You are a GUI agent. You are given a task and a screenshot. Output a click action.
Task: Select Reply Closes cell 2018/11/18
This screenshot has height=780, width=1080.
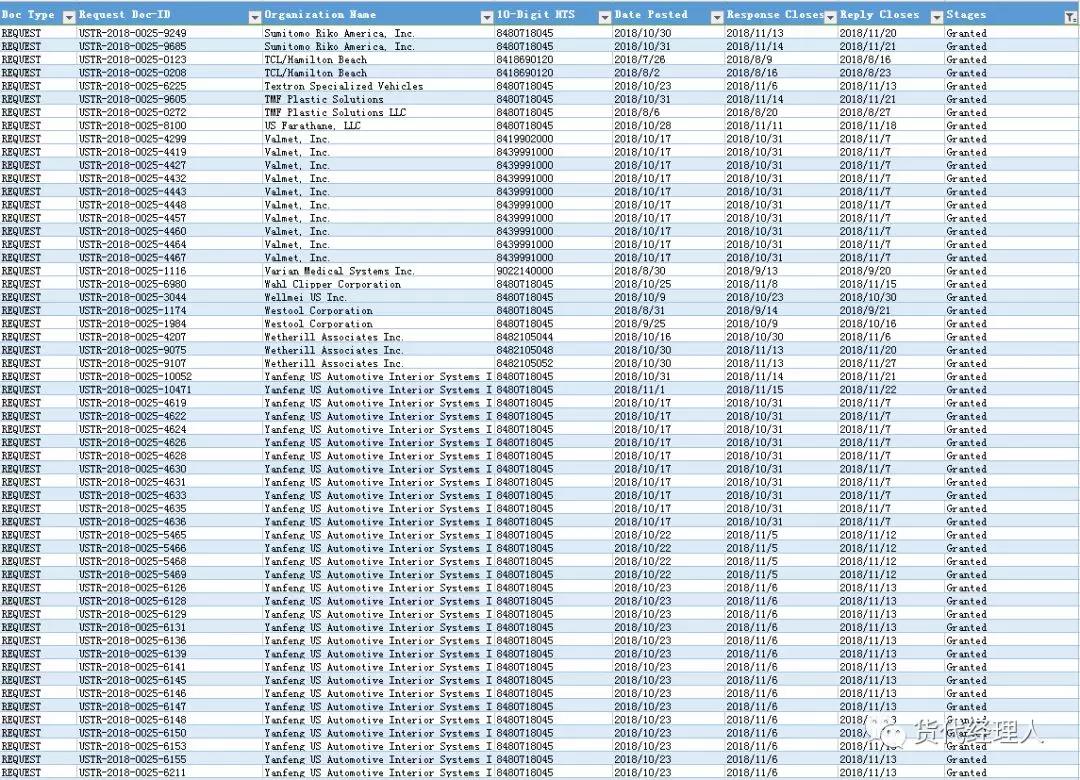click(891, 125)
